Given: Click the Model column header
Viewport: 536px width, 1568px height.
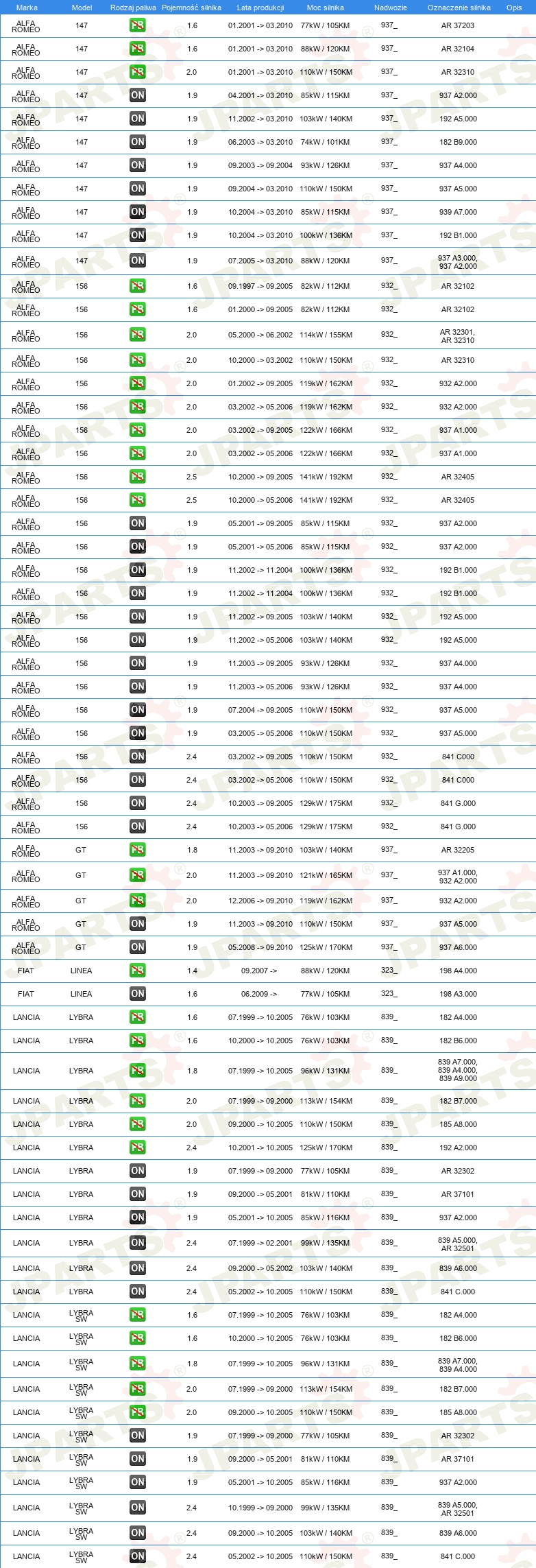Looking at the screenshot, I should [x=82, y=8].
